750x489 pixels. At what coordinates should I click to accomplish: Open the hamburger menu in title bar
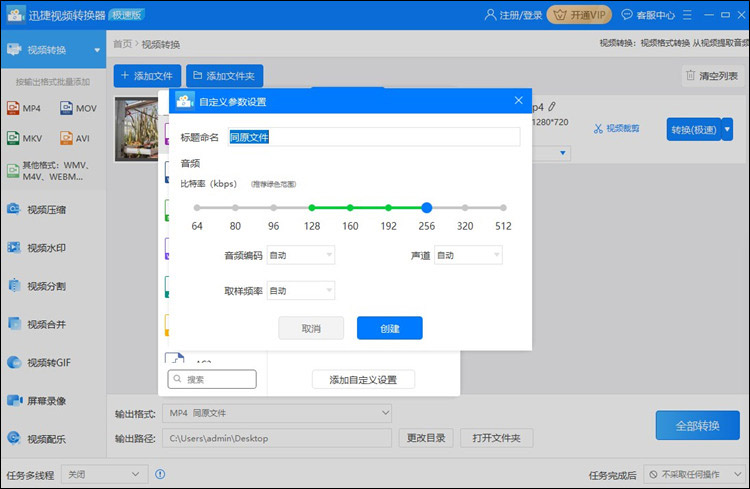click(x=687, y=15)
